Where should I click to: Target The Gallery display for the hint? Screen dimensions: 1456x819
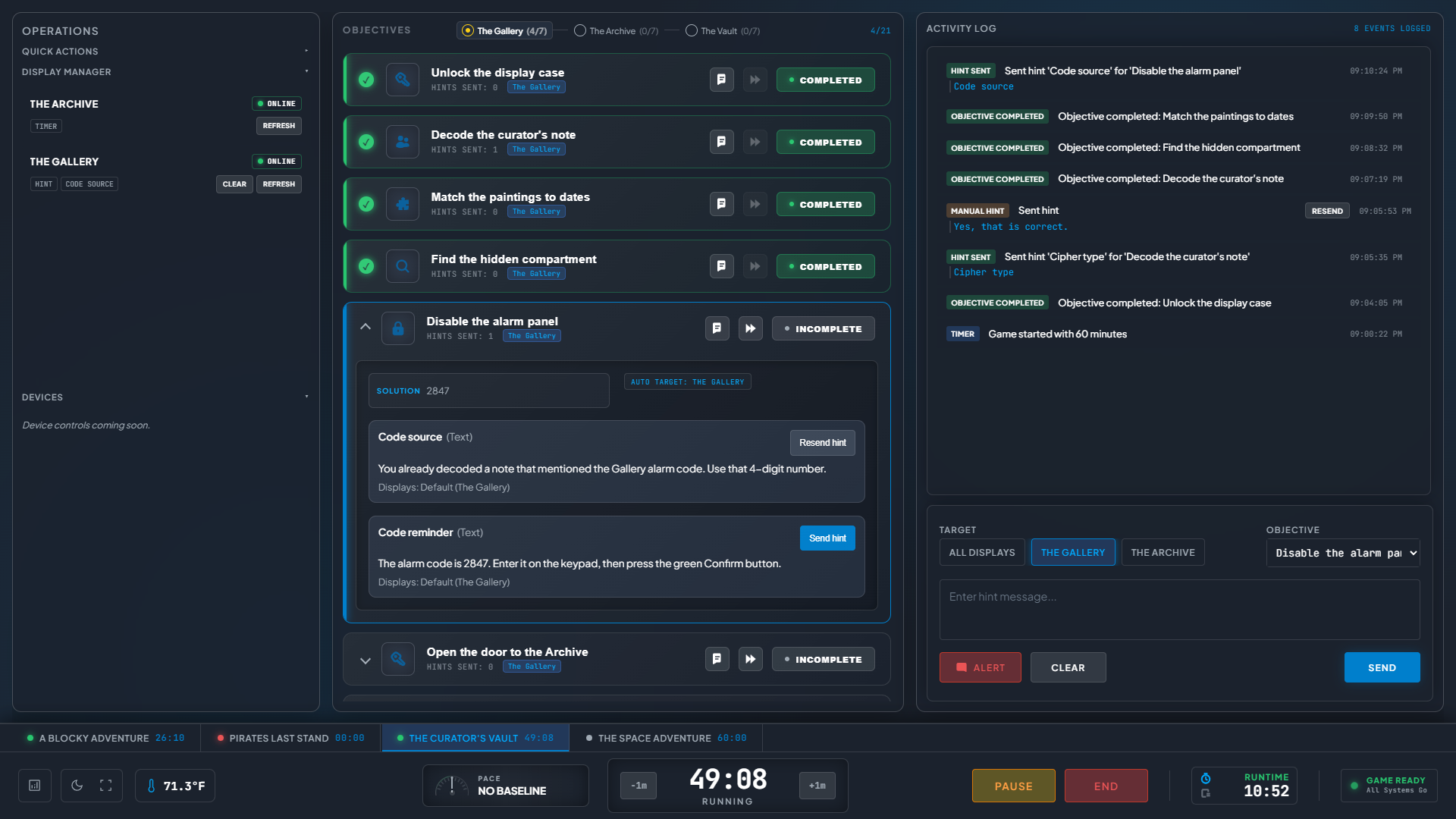pos(1073,552)
